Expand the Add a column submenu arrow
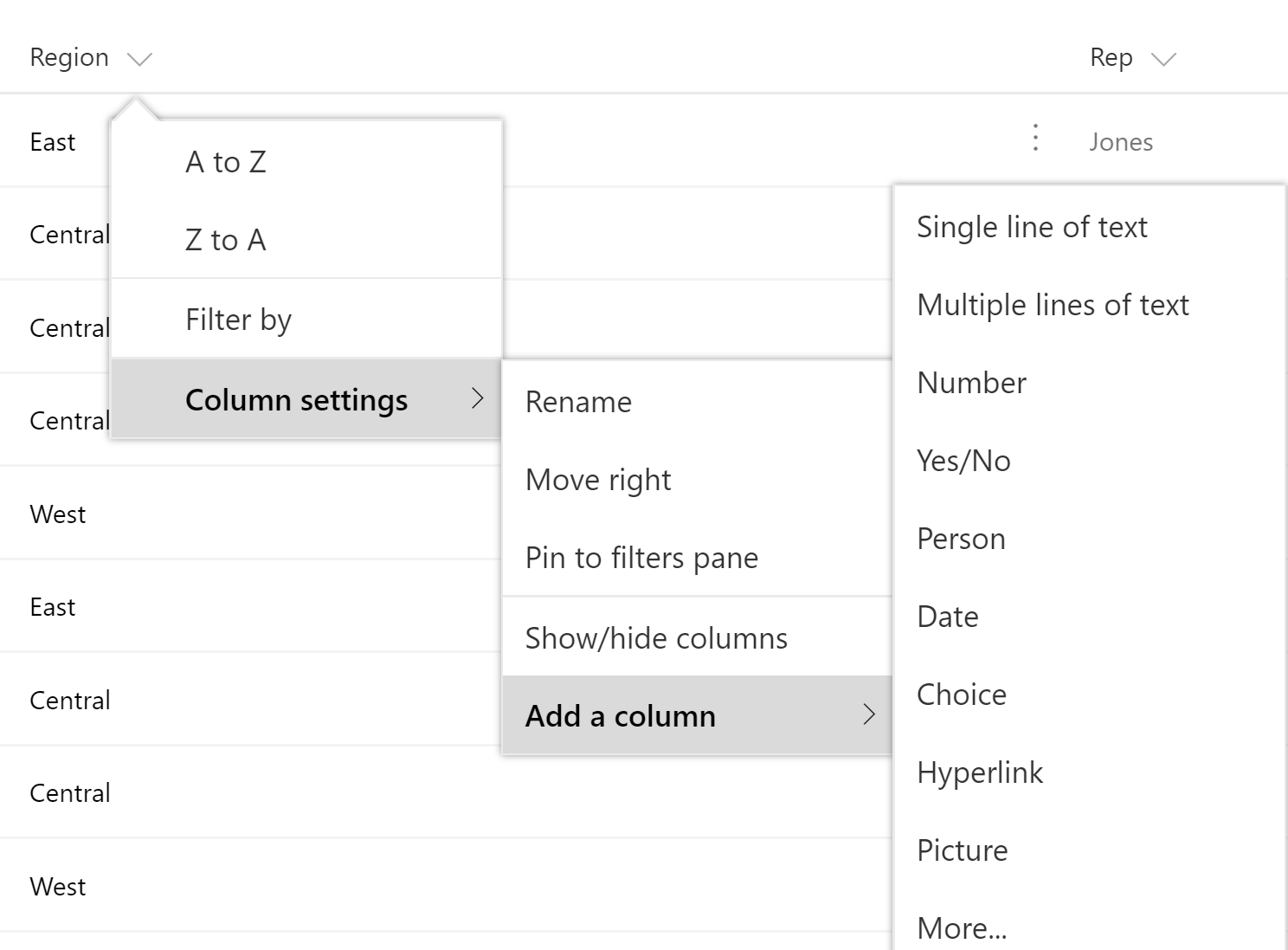The image size is (1288, 950). (869, 714)
